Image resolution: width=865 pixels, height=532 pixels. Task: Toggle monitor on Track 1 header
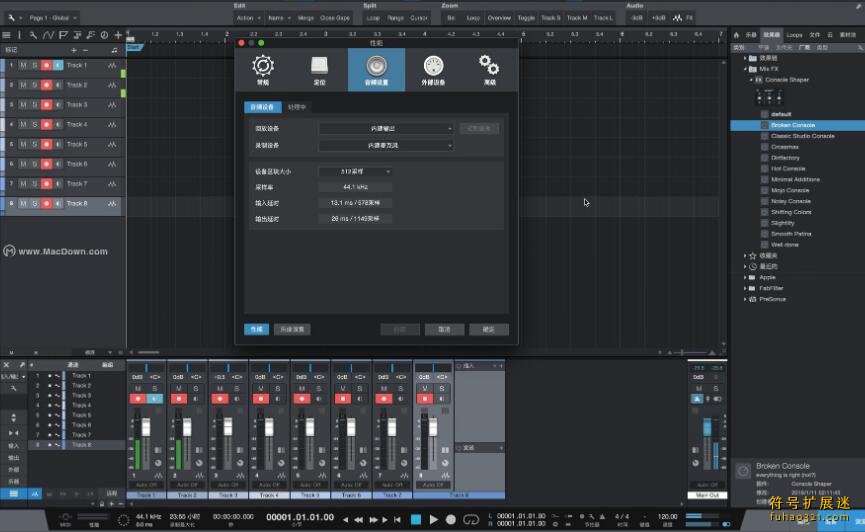click(58, 66)
